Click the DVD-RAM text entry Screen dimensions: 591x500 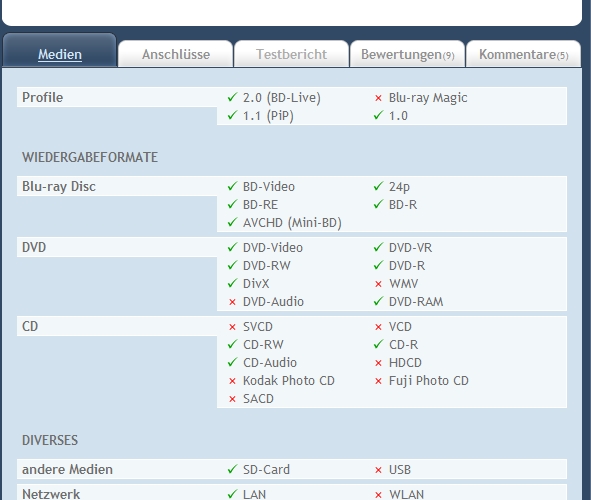(x=416, y=301)
